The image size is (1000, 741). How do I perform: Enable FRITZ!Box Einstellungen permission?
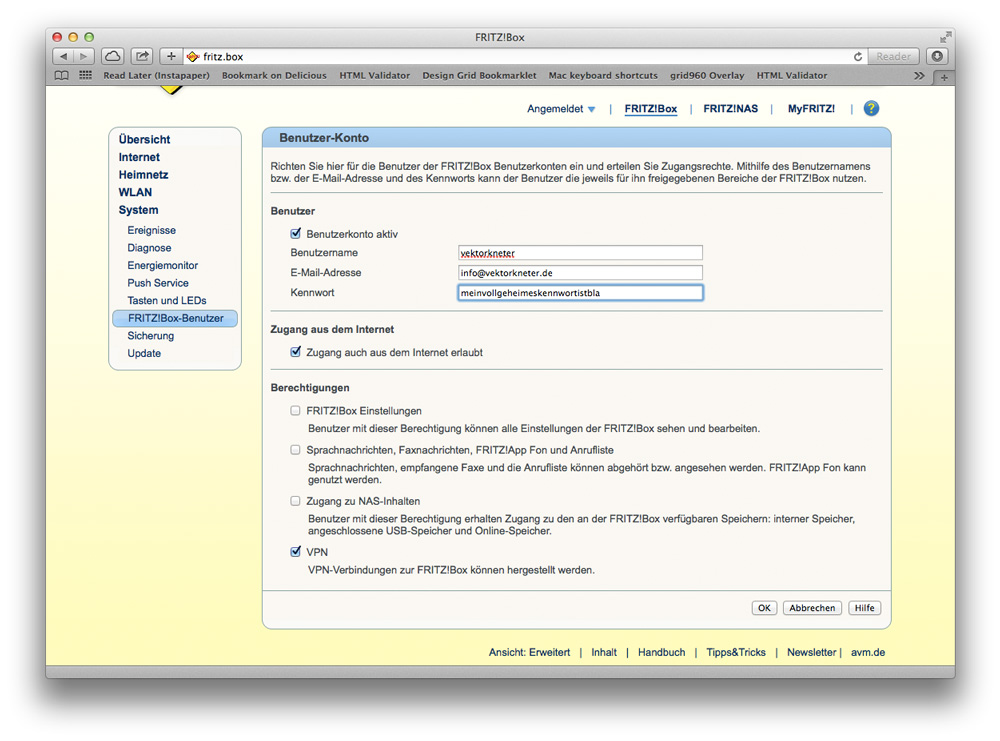pos(295,411)
